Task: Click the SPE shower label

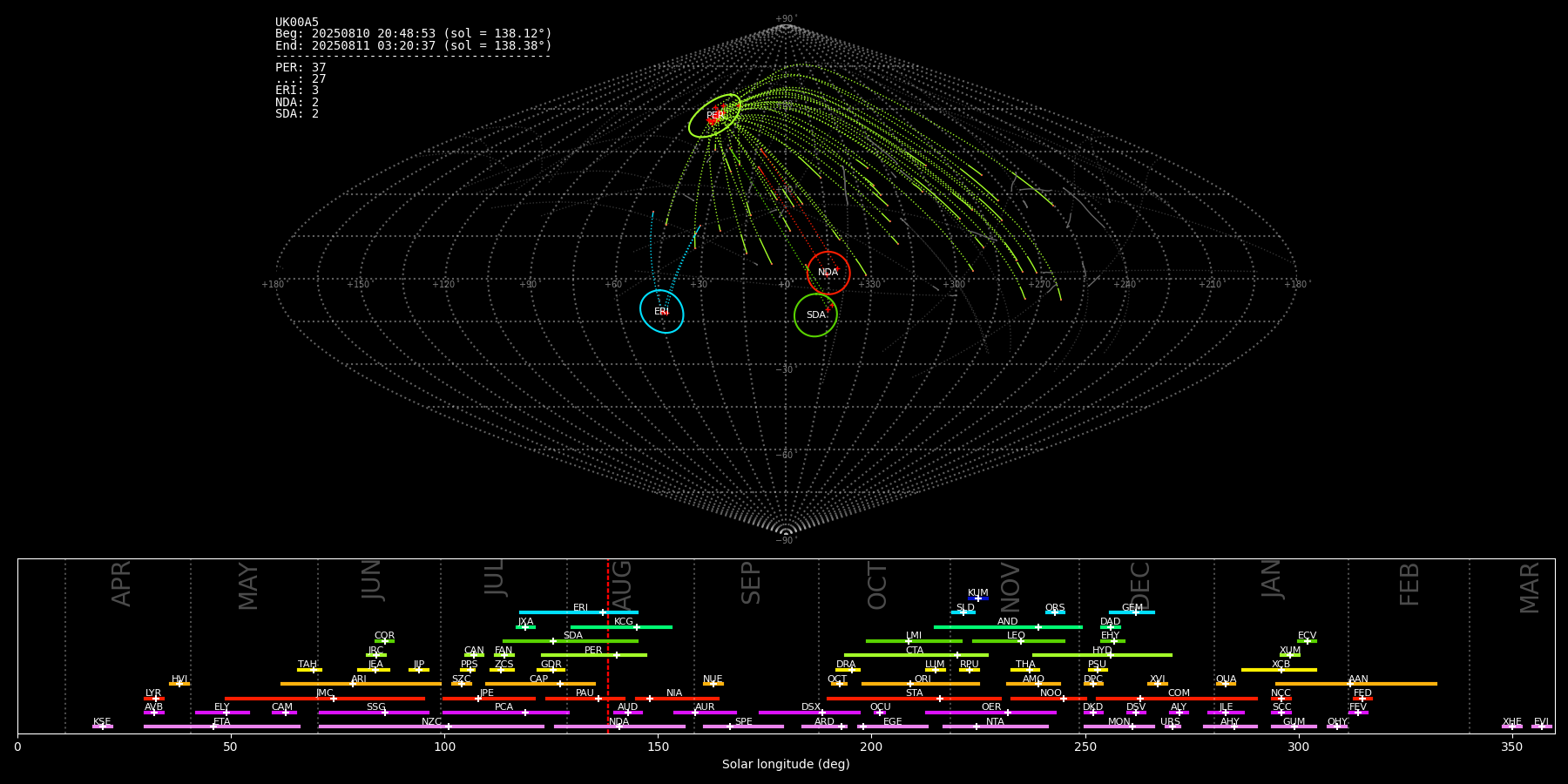Action: point(744,722)
